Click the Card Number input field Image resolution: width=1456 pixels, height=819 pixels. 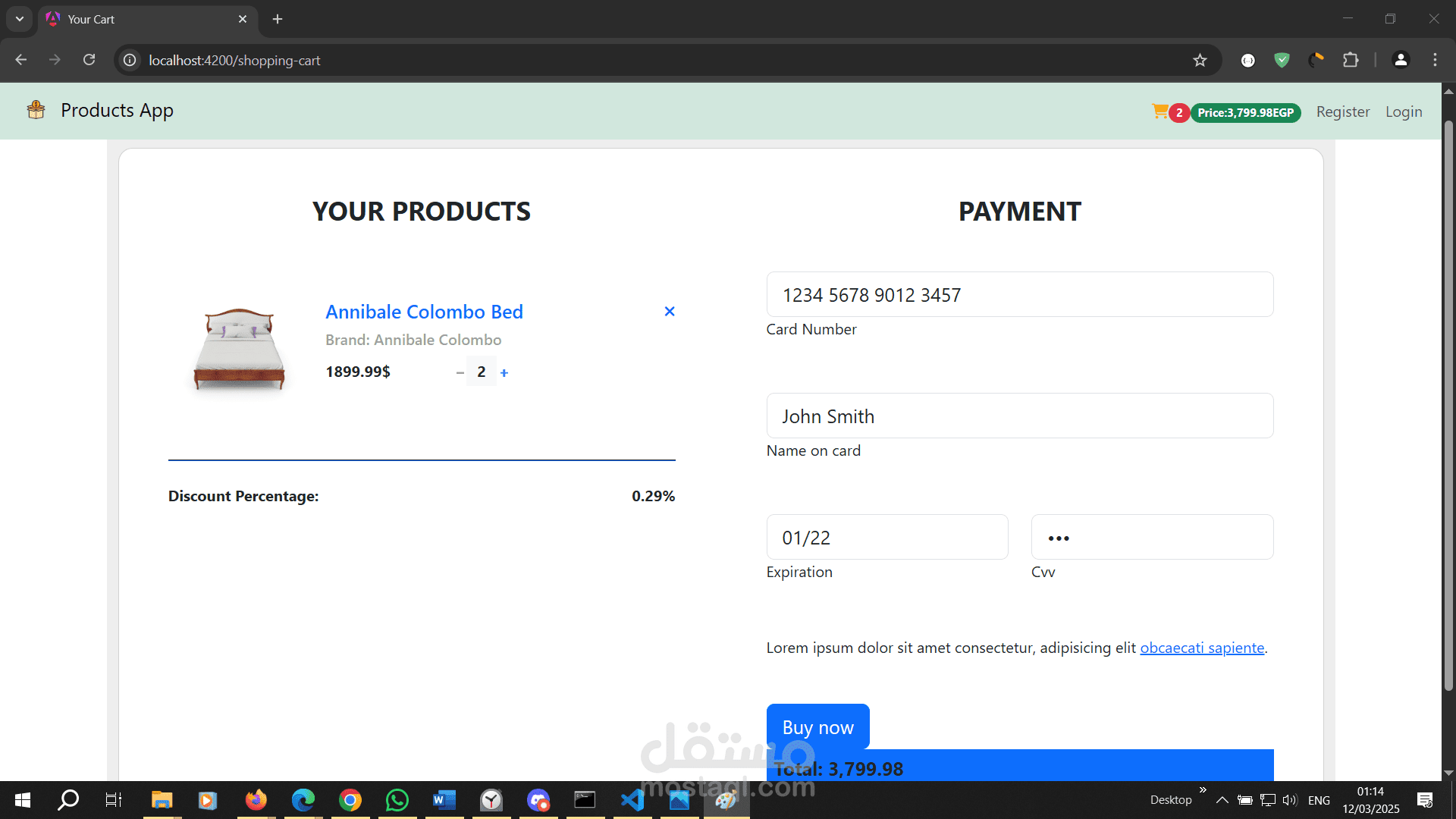tap(1019, 295)
